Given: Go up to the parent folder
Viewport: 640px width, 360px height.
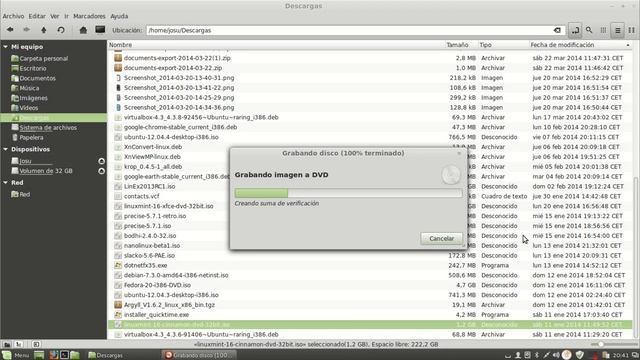Looking at the screenshot, I should point(44,30).
